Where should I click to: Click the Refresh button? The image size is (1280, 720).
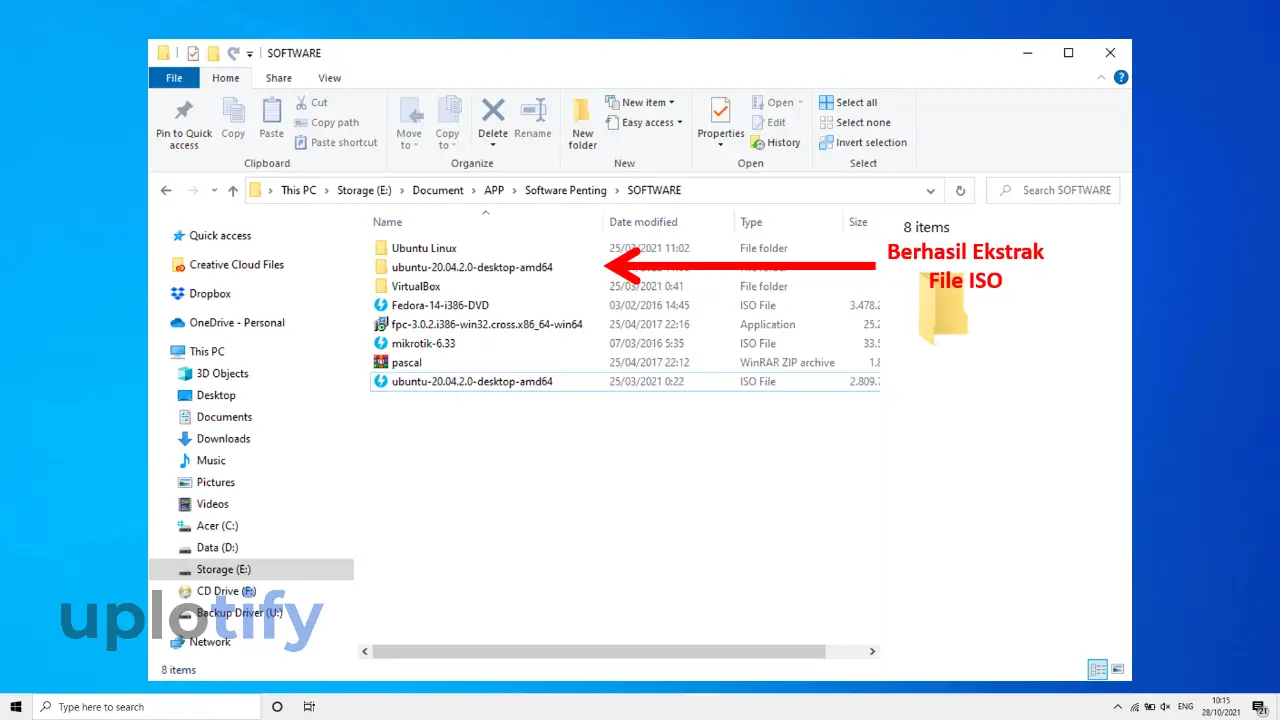click(x=961, y=190)
